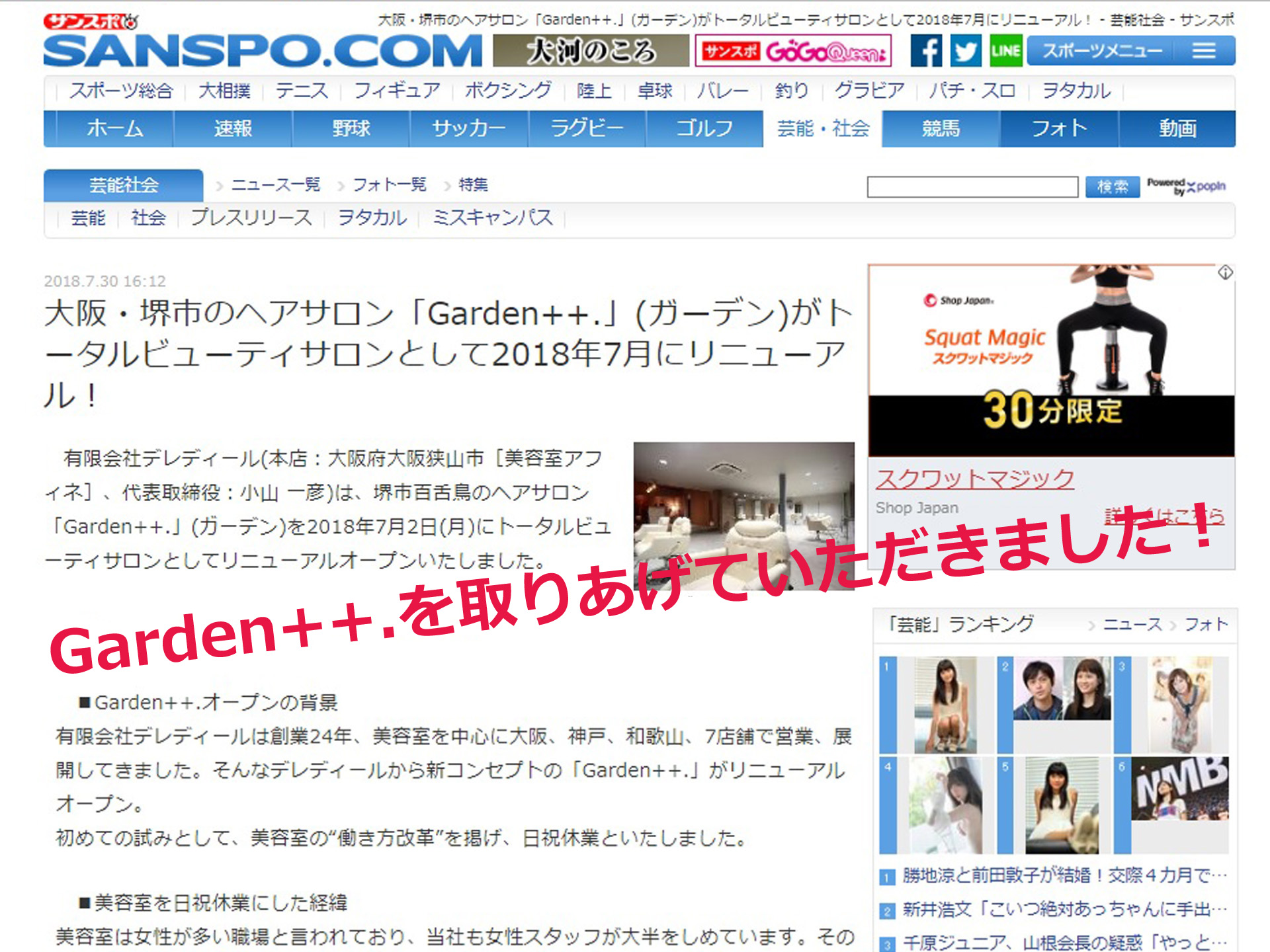This screenshot has height=952, width=1270.
Task: Click ヲタカル in the sub-navigation row
Action: point(372,218)
